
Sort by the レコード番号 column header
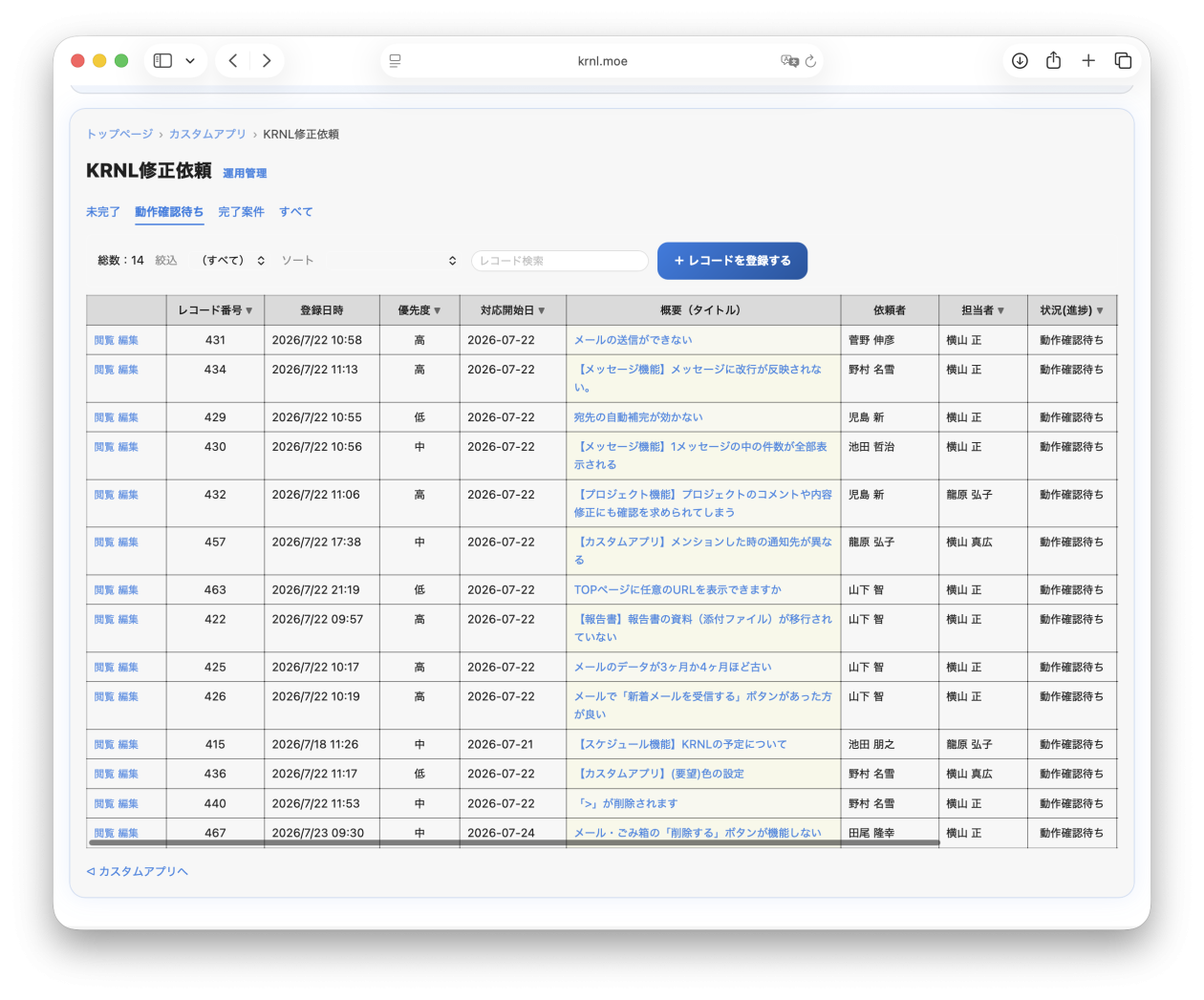click(215, 310)
